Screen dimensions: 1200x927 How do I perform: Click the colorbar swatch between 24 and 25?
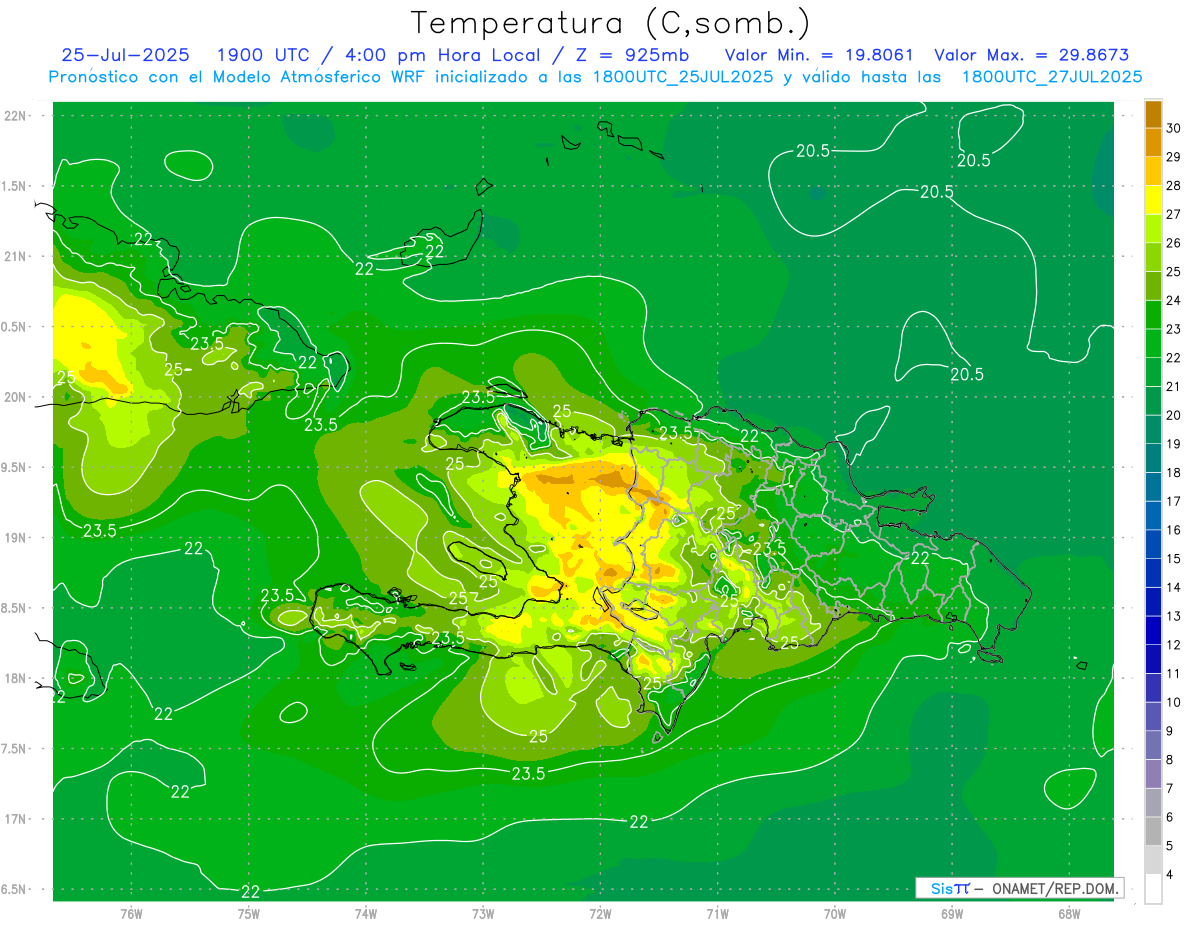(x=1153, y=286)
